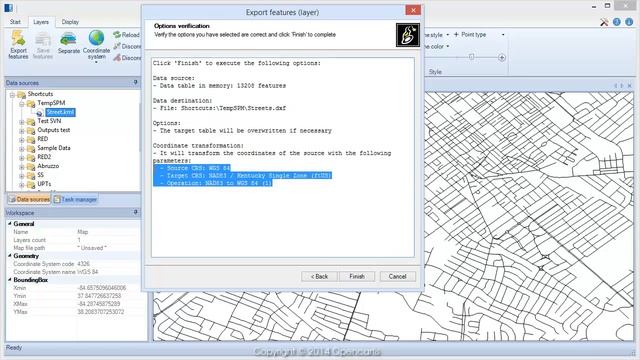Click the Coordinate System code value 4326

click(x=83, y=264)
